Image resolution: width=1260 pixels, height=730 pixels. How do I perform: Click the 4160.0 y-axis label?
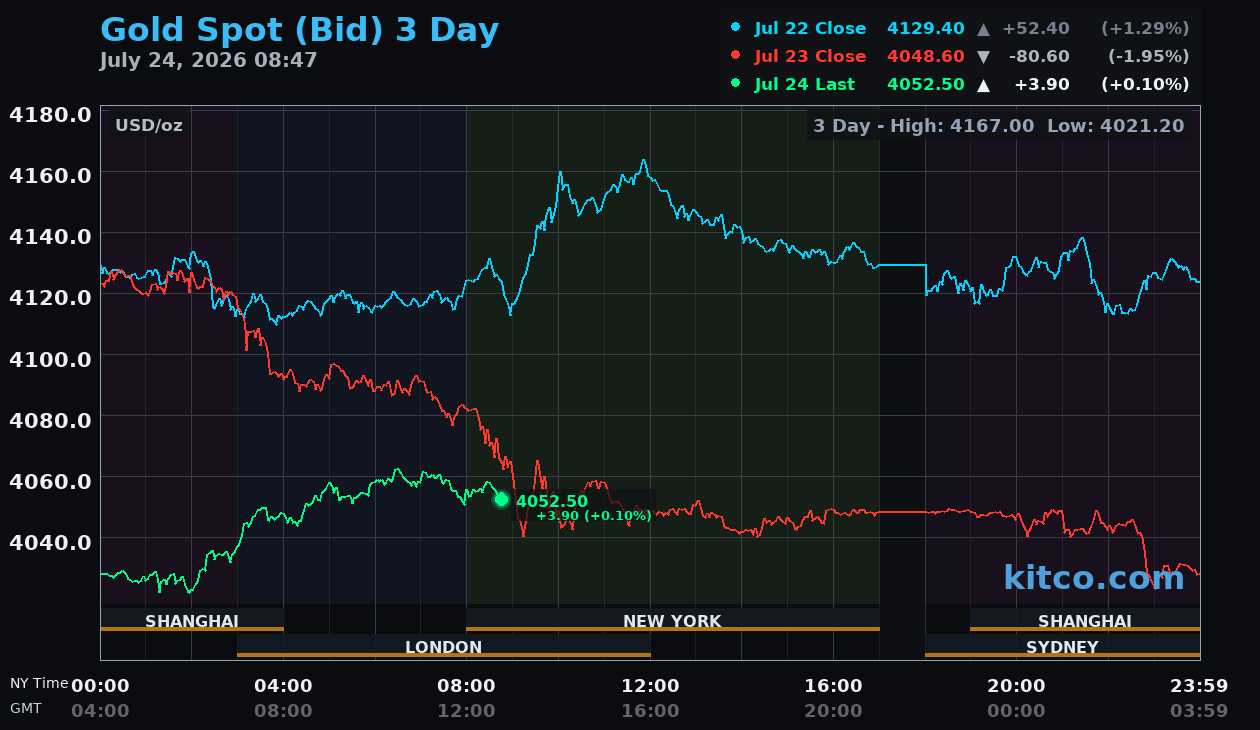click(50, 175)
